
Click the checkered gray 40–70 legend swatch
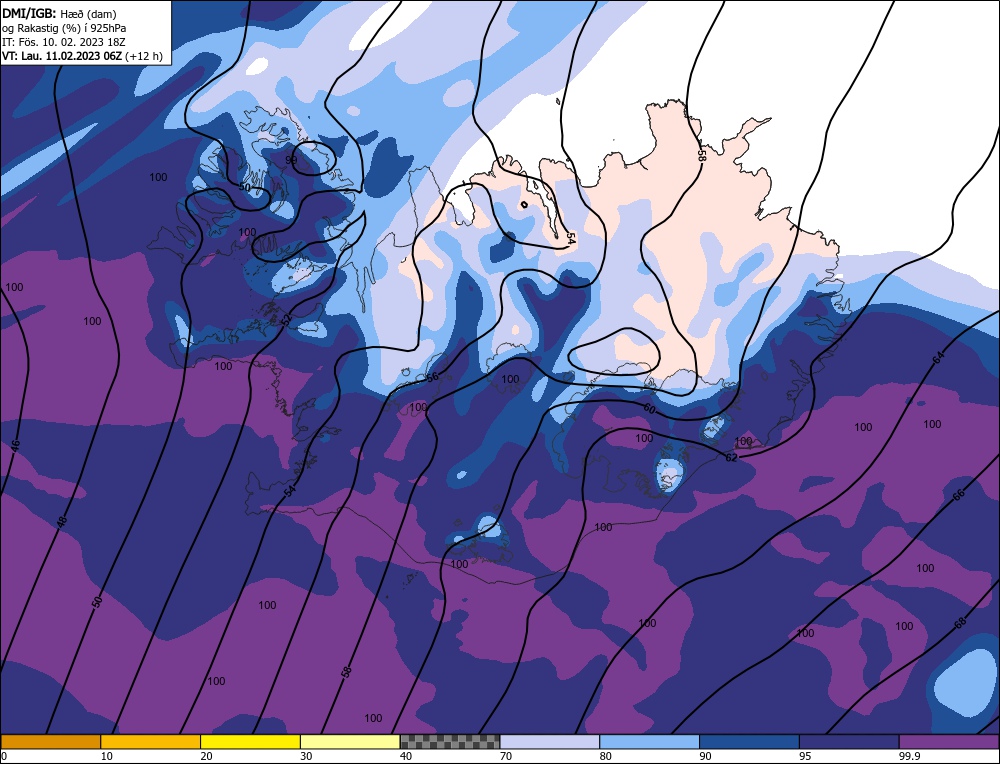(450, 742)
